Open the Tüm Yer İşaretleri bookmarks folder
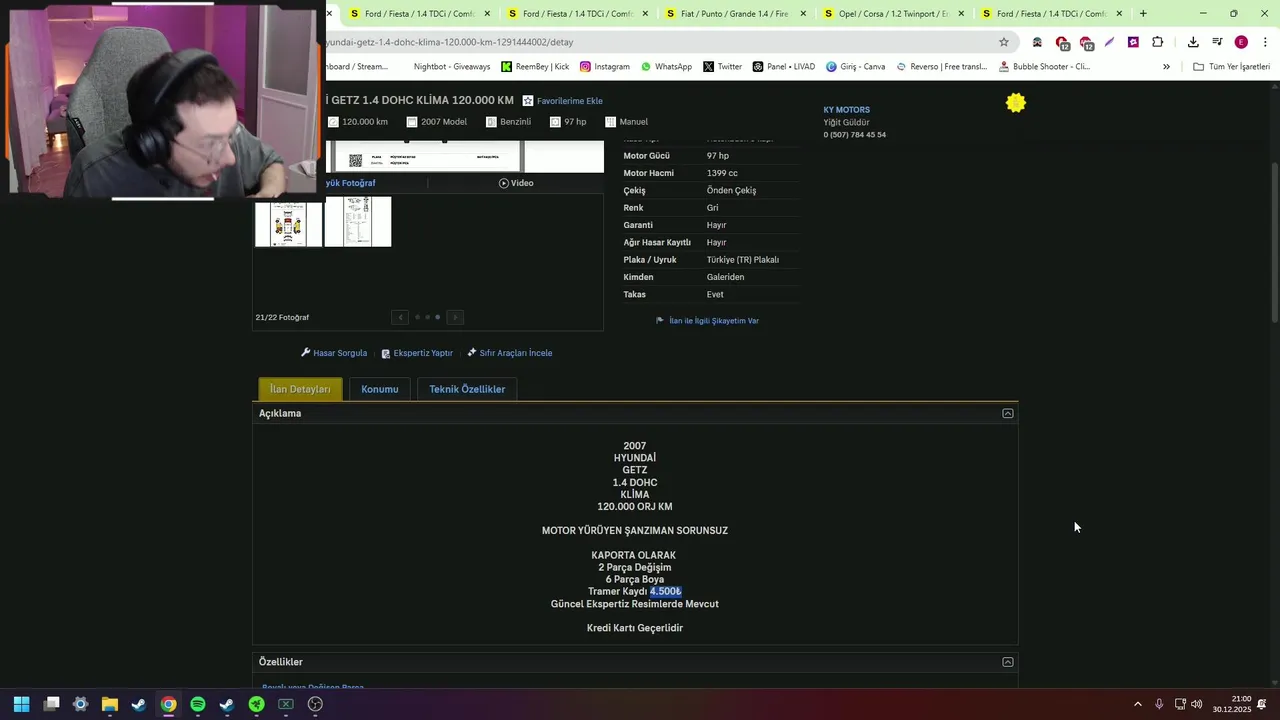Screen dimensions: 1280x720 click(1231, 67)
